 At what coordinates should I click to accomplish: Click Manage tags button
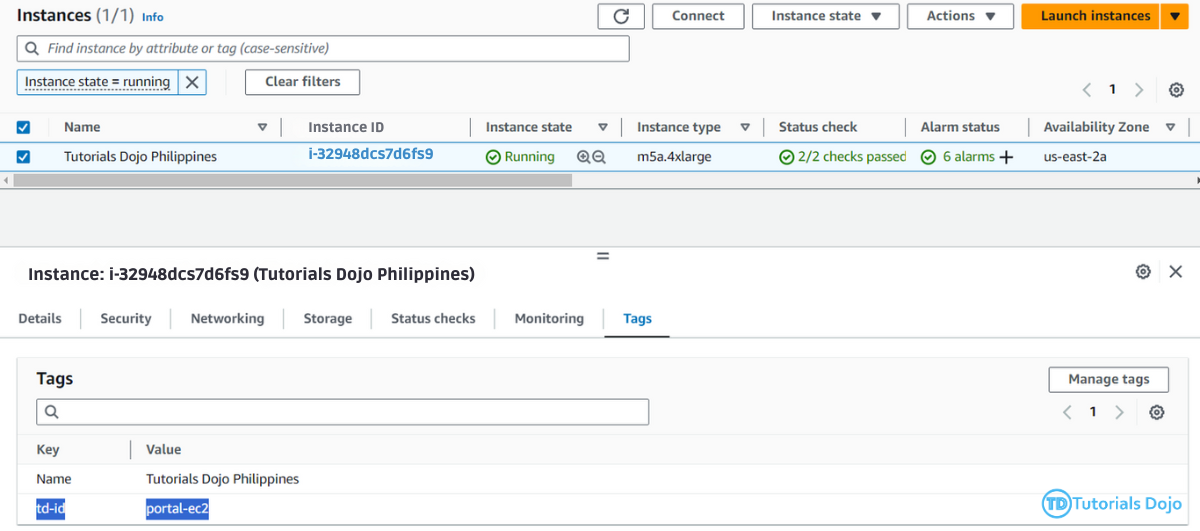1108,379
